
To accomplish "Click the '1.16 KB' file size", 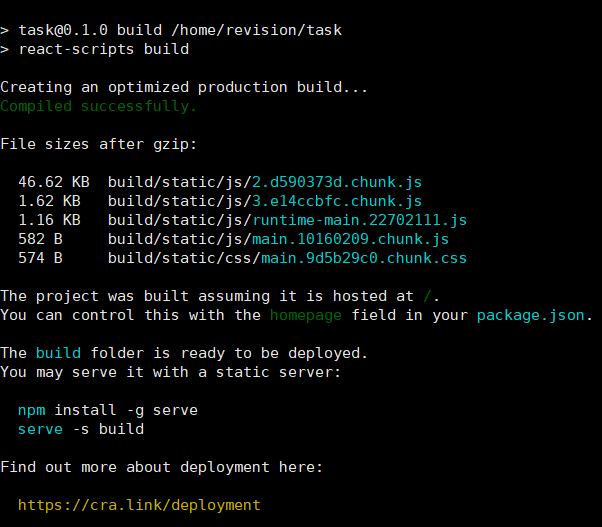I will pyautogui.click(x=49, y=220).
